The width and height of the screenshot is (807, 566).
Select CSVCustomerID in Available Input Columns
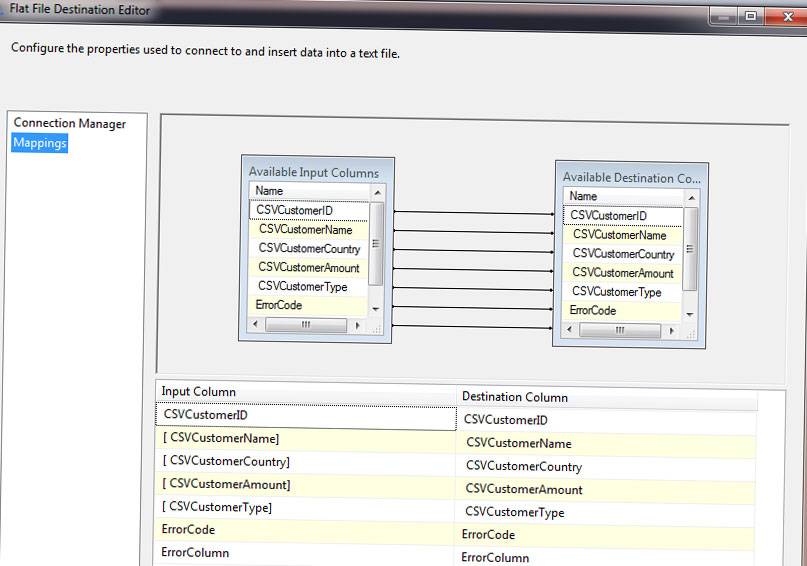click(309, 210)
